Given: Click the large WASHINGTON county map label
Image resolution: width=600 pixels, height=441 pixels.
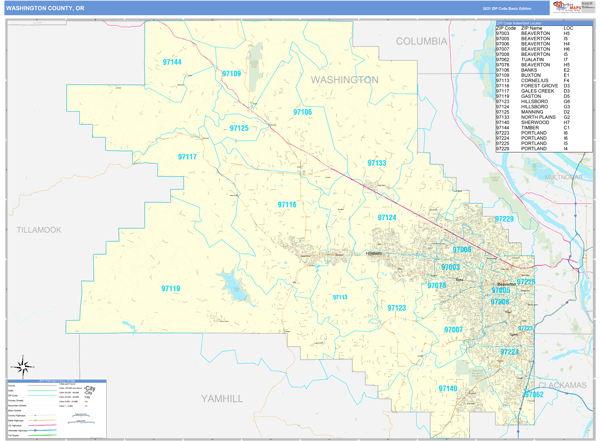Looking at the screenshot, I should [x=344, y=80].
